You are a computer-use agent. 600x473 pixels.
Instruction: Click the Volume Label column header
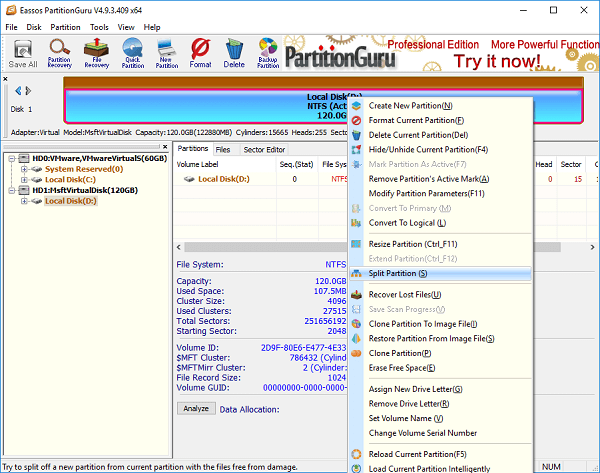[225, 165]
